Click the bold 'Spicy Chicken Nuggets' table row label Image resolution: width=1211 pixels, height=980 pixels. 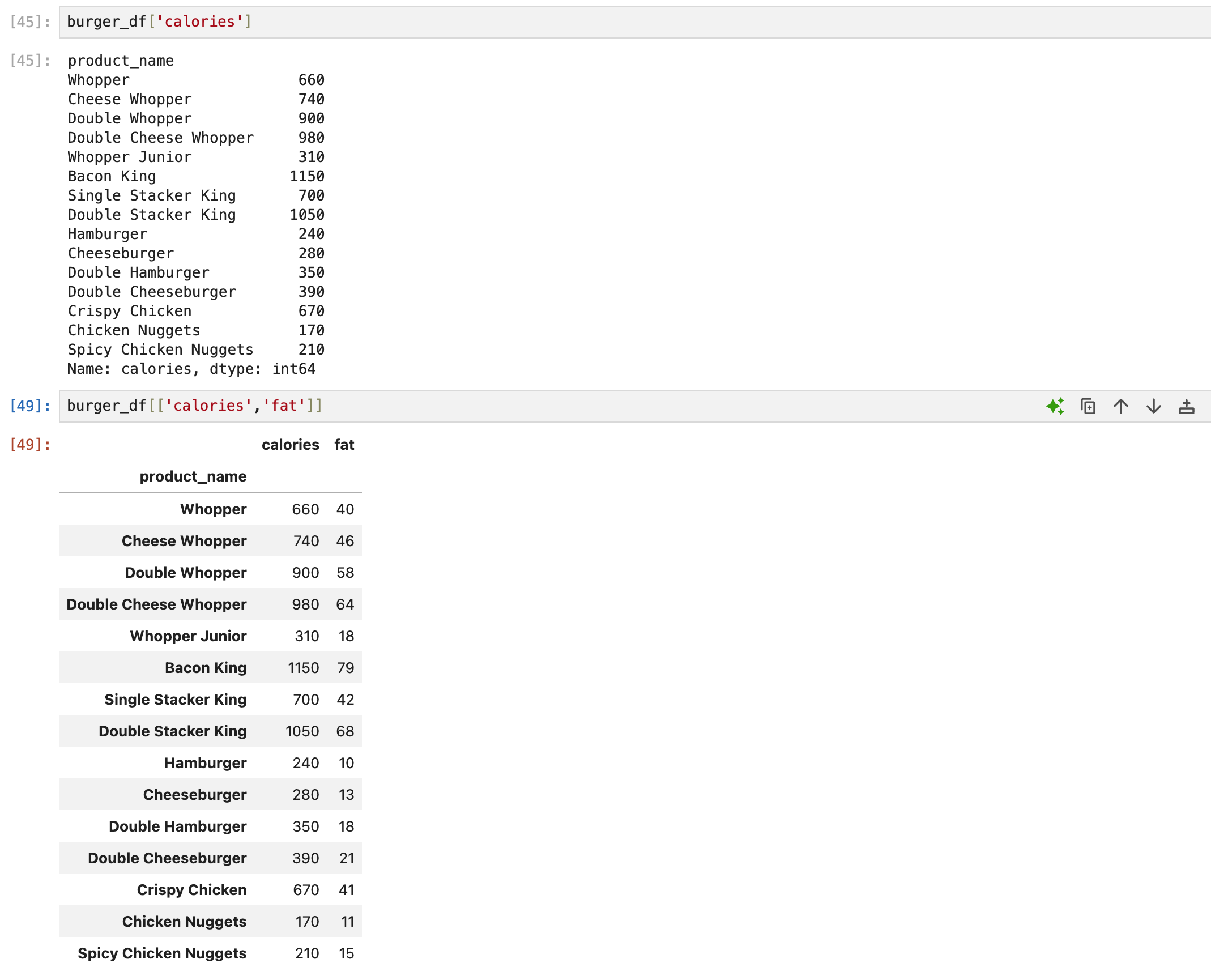[x=162, y=953]
